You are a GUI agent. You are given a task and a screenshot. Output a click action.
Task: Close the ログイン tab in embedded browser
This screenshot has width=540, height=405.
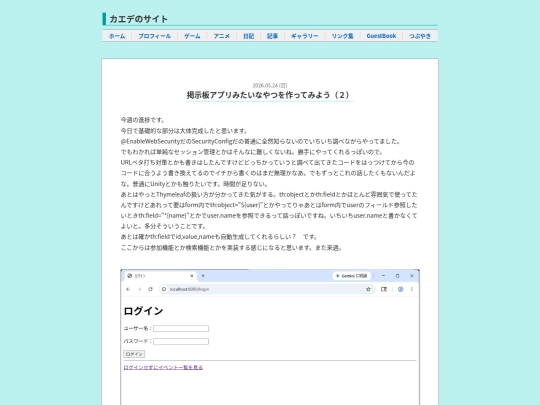point(192,276)
